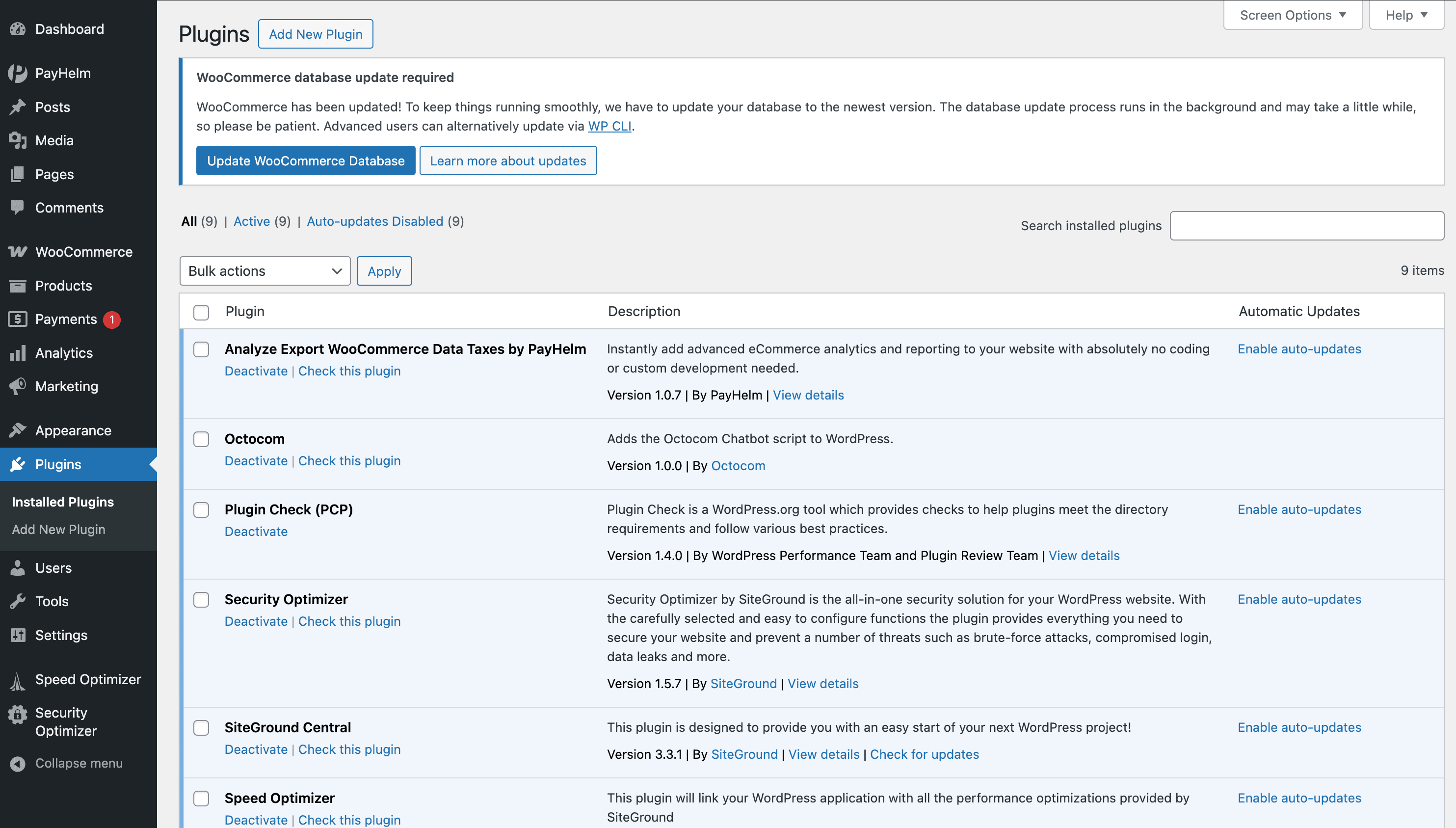Open the Bulk actions dropdown
This screenshot has width=1456, height=828.
tap(265, 271)
